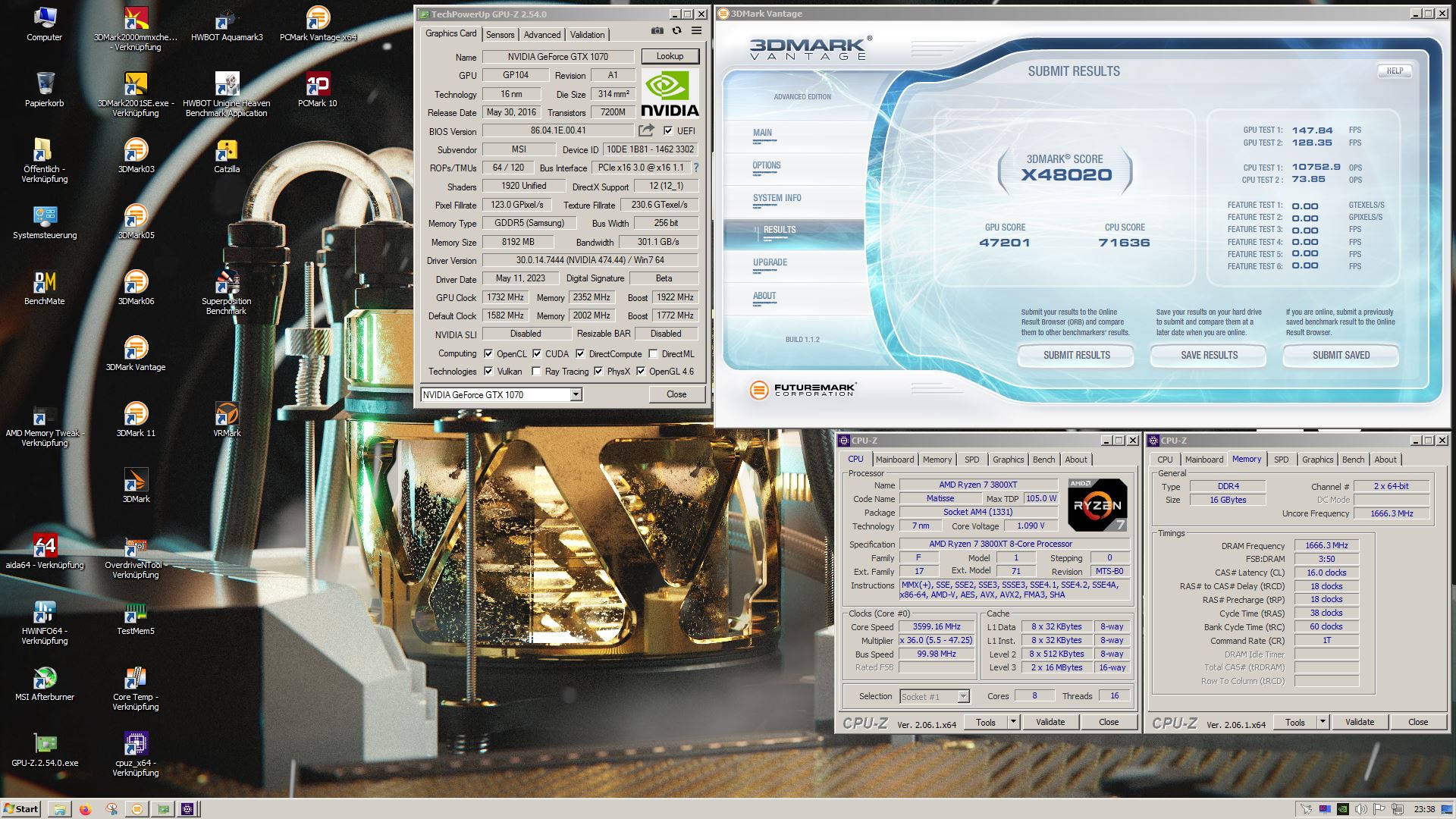Open the GPU selection dropdown in GPU-Z
Image resolution: width=1456 pixels, height=819 pixels.
(576, 394)
